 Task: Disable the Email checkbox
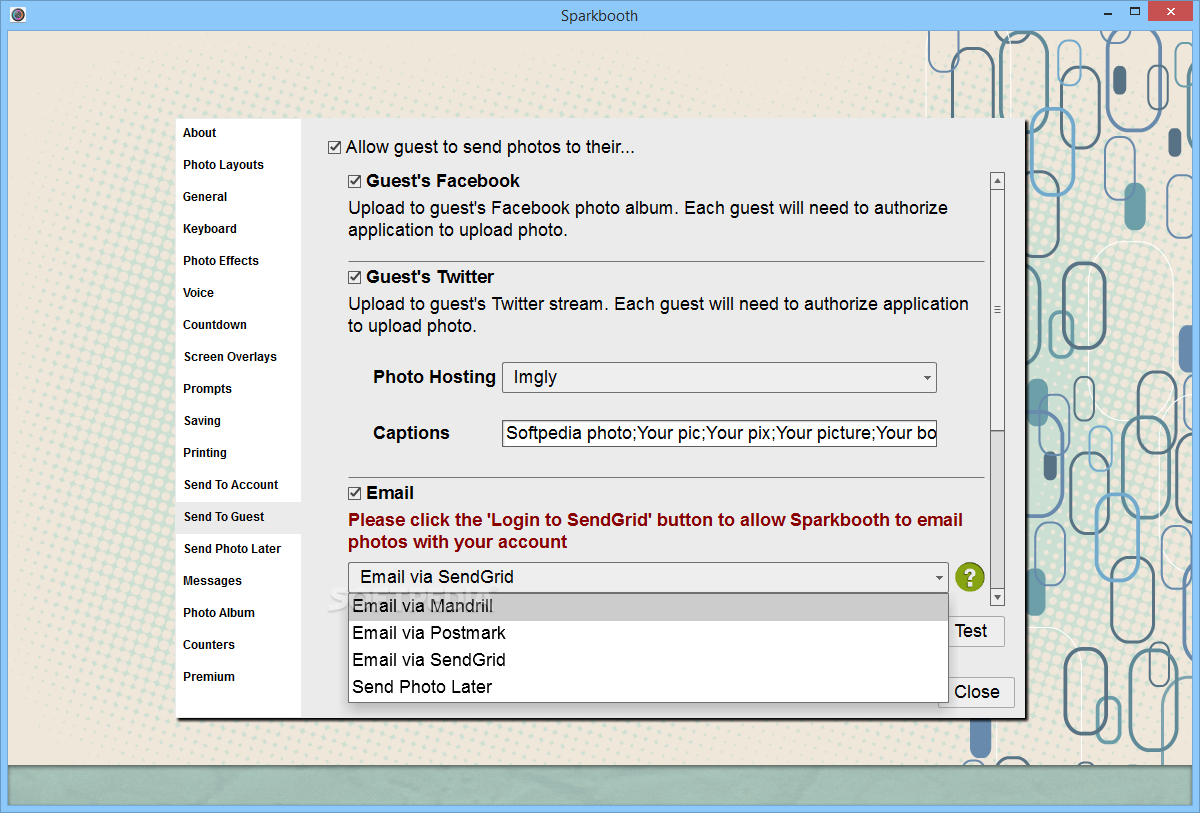click(354, 493)
